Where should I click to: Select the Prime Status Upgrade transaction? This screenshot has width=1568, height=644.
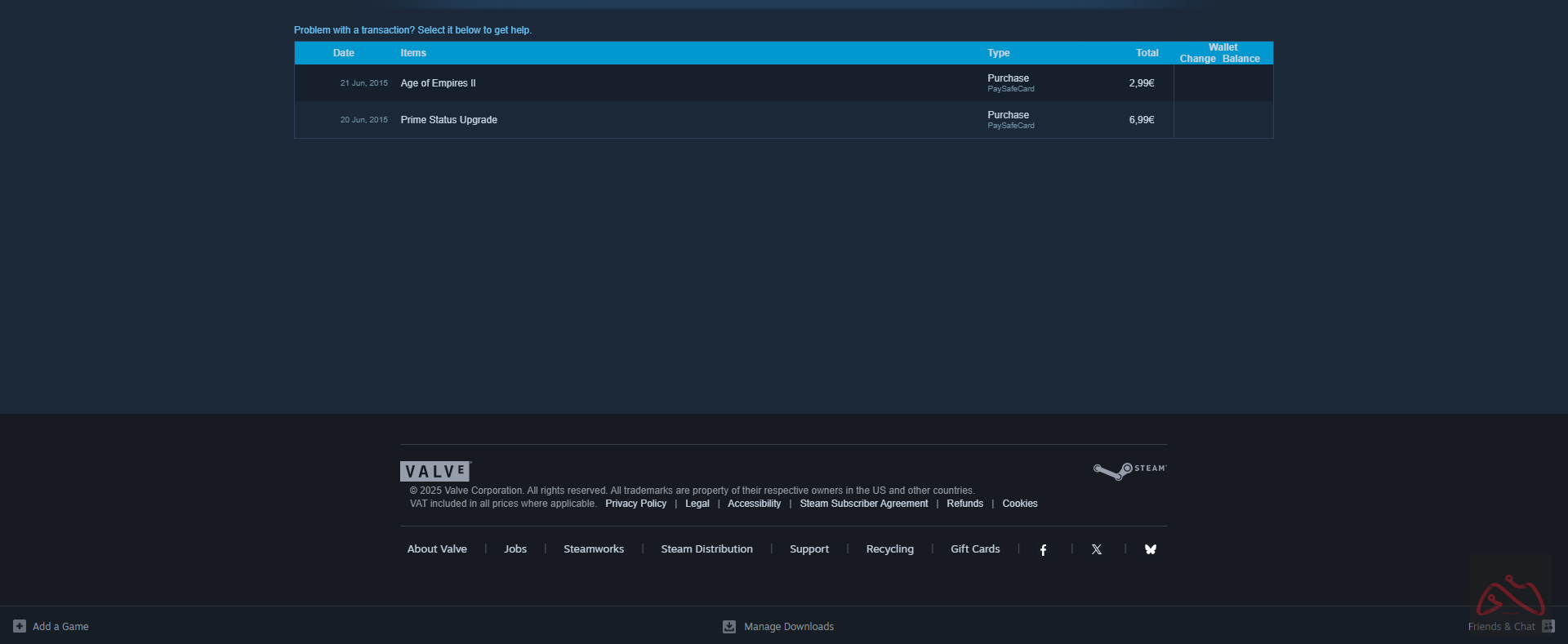(448, 120)
